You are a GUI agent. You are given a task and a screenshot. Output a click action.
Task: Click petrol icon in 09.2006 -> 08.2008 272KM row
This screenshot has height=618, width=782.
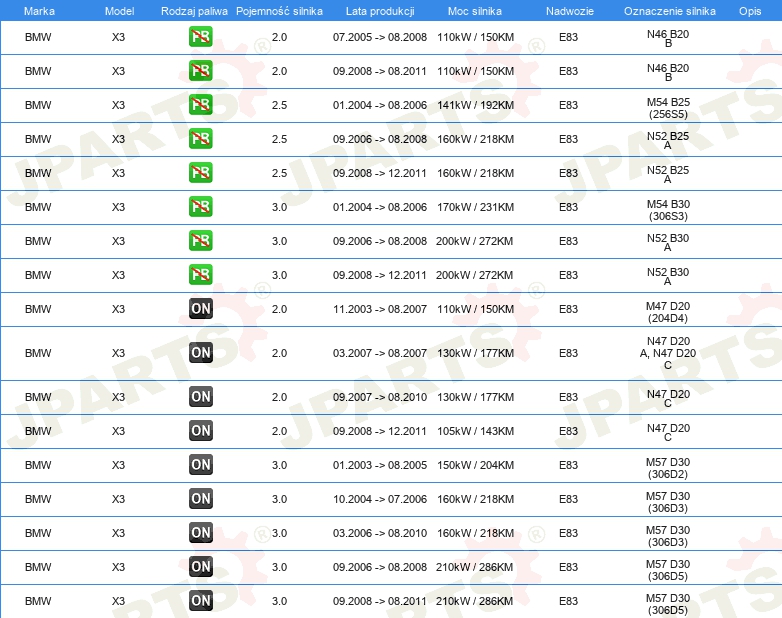(x=200, y=240)
